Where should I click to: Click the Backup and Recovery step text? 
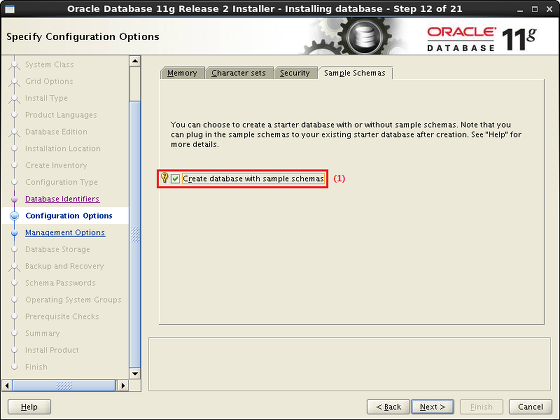click(65, 266)
